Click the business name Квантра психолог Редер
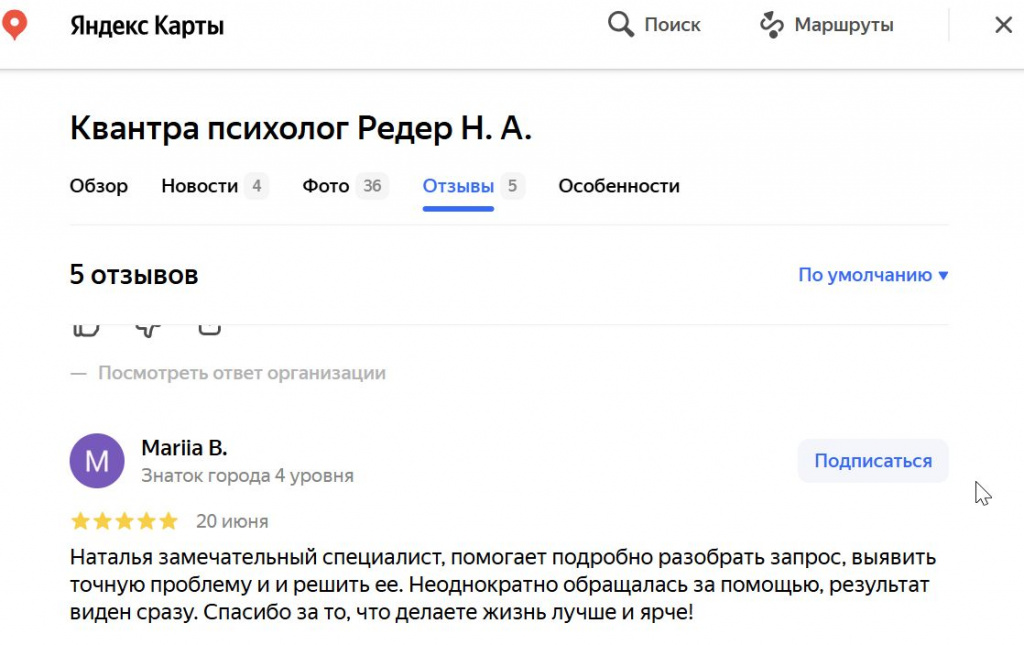The height and width of the screenshot is (645, 1024). [x=300, y=128]
